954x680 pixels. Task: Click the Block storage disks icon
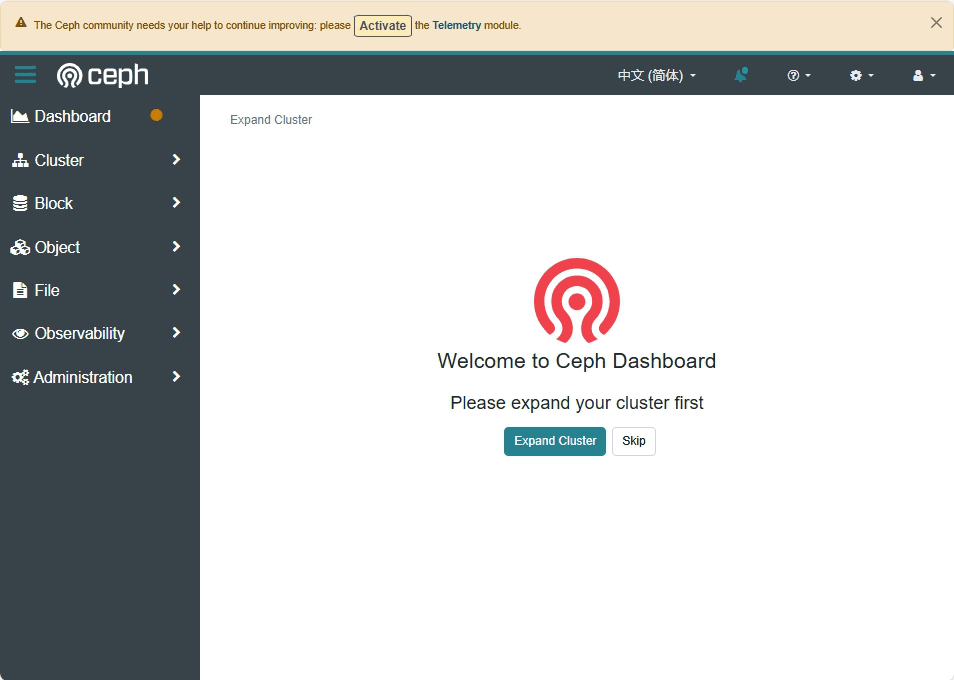point(20,203)
